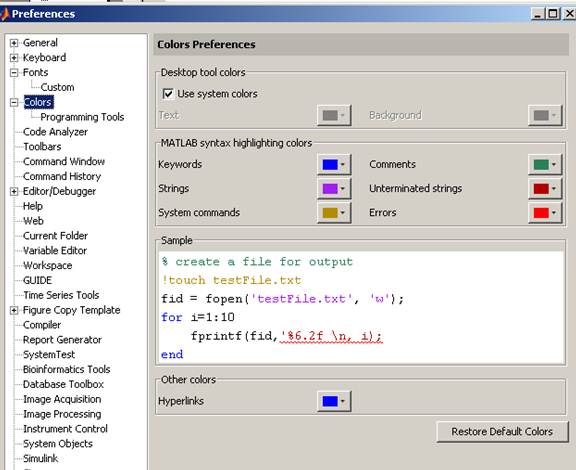Open Toolbars preferences
The height and width of the screenshot is (470, 576).
pyautogui.click(x=42, y=147)
